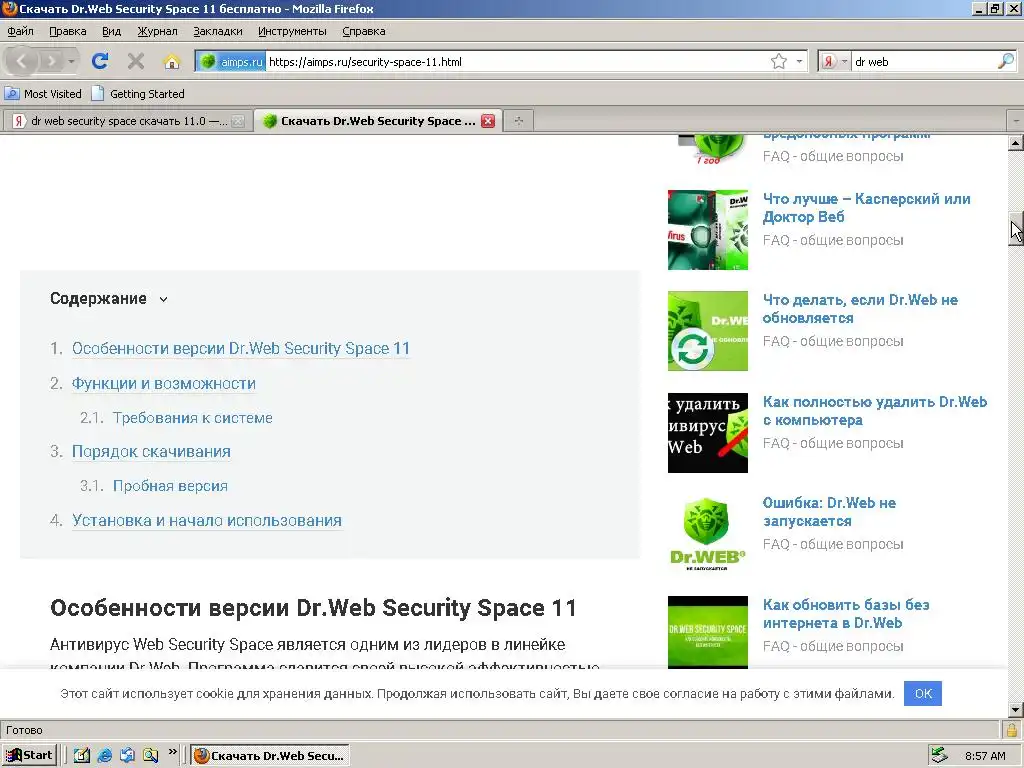
Task: Open 'Как полностью удалить Dr.Web с компьютера'
Action: pyautogui.click(x=875, y=411)
